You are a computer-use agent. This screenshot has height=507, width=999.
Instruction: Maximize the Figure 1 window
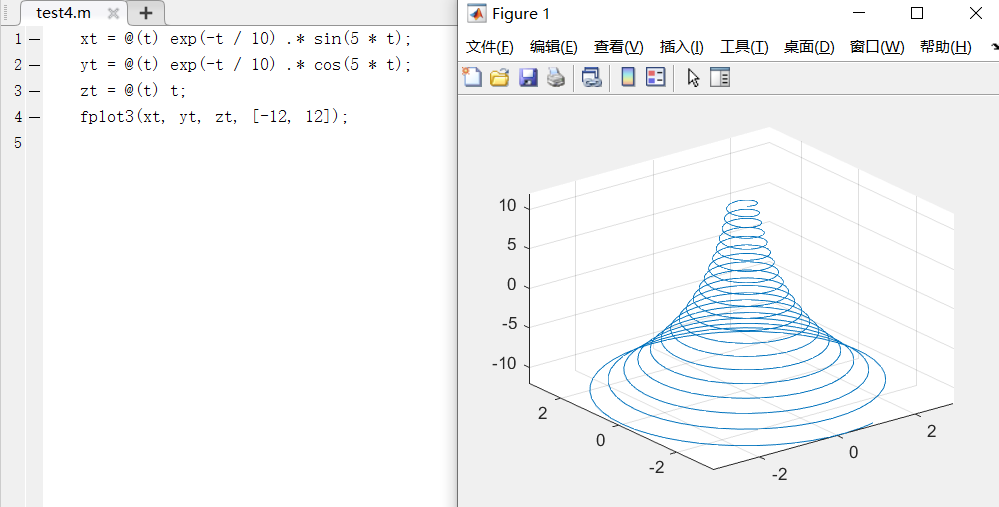point(917,13)
